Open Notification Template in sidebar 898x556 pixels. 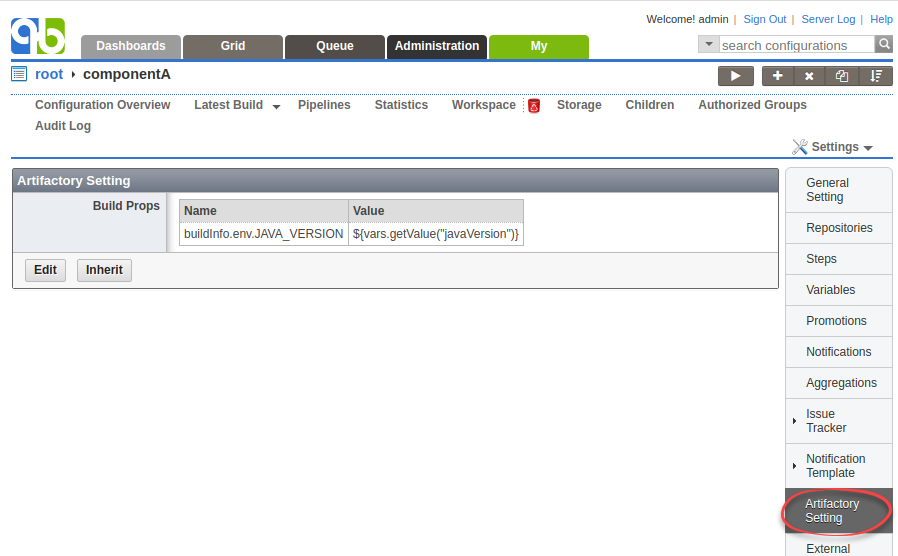click(x=839, y=466)
